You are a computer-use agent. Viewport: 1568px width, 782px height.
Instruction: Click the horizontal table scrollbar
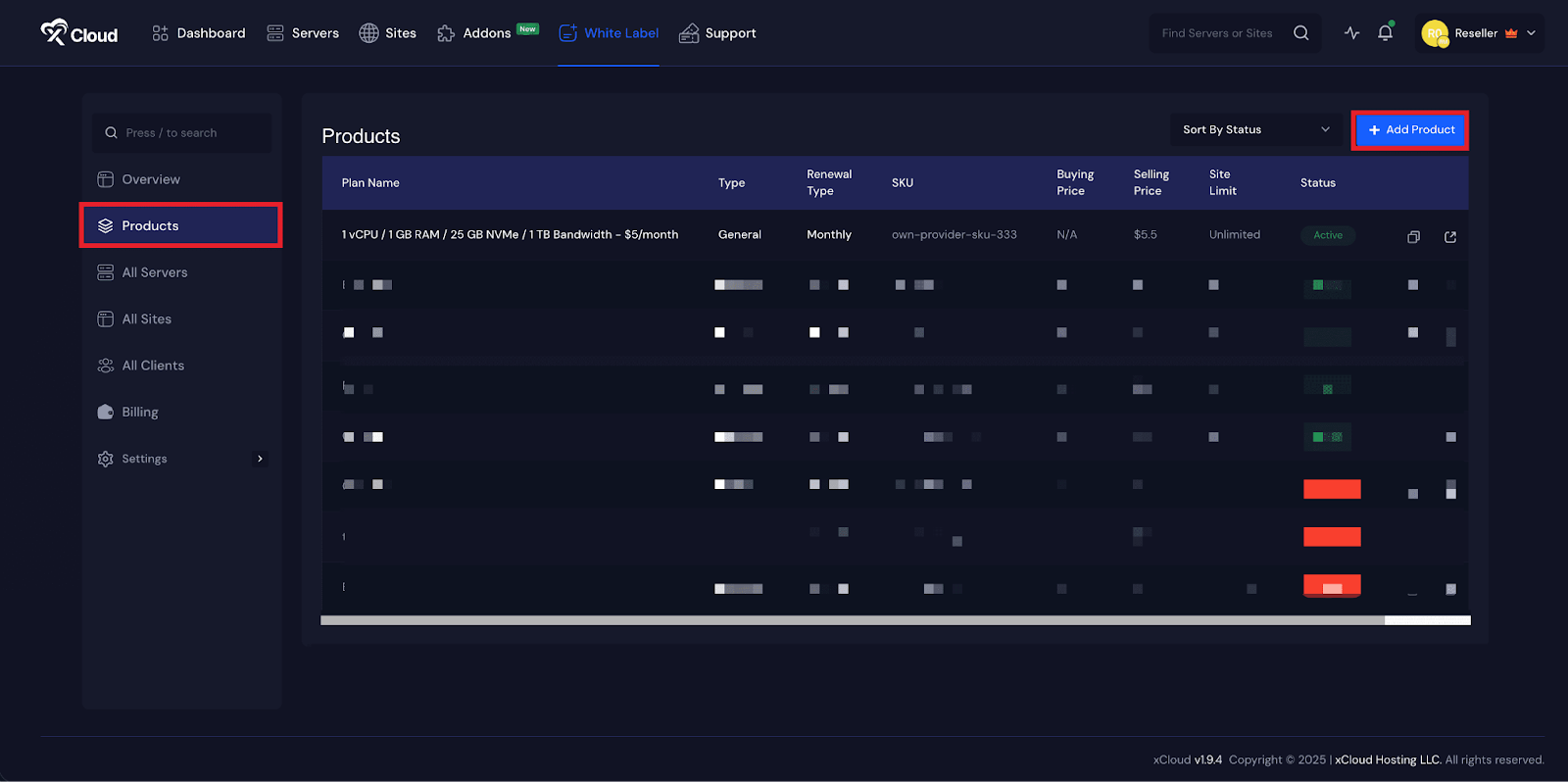(x=852, y=620)
